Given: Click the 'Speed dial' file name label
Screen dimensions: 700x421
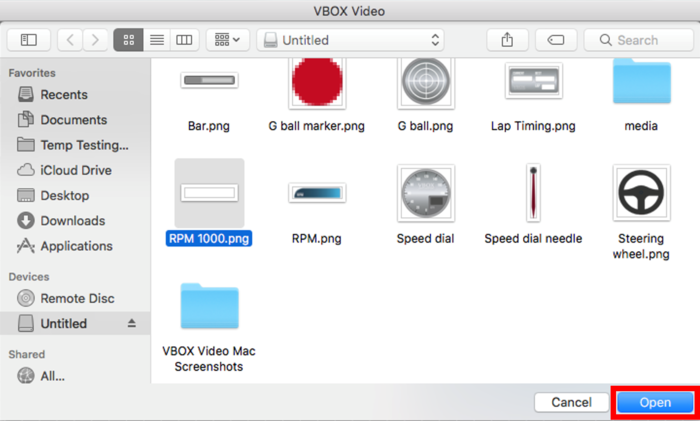Looking at the screenshot, I should pos(425,238).
